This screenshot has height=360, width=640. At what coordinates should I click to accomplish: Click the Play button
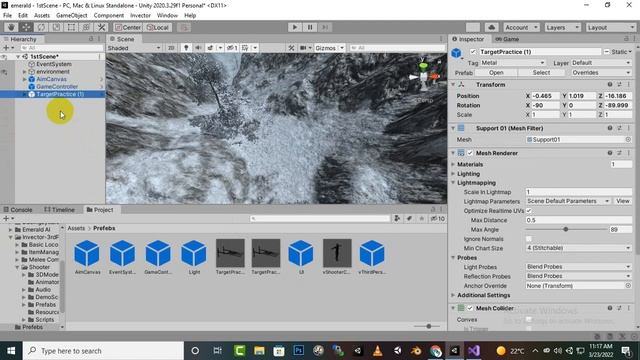tap(295, 27)
